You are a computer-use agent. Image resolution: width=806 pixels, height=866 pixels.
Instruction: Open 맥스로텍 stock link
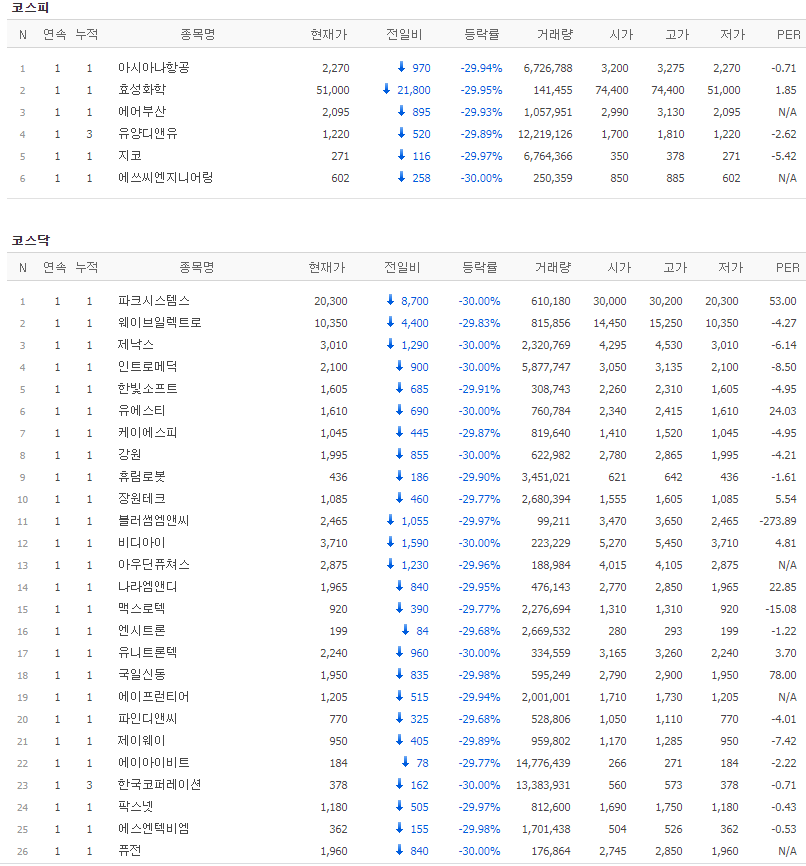142,609
